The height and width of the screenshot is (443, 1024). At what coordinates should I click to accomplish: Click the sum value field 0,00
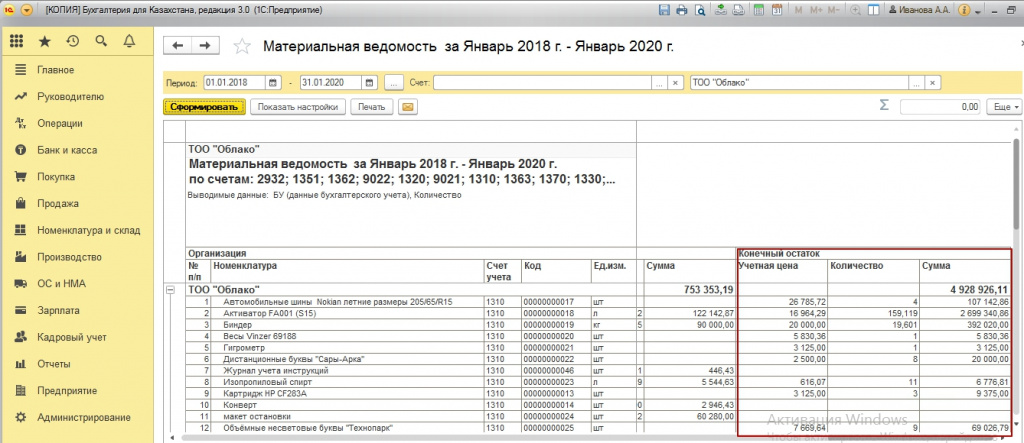(941, 107)
